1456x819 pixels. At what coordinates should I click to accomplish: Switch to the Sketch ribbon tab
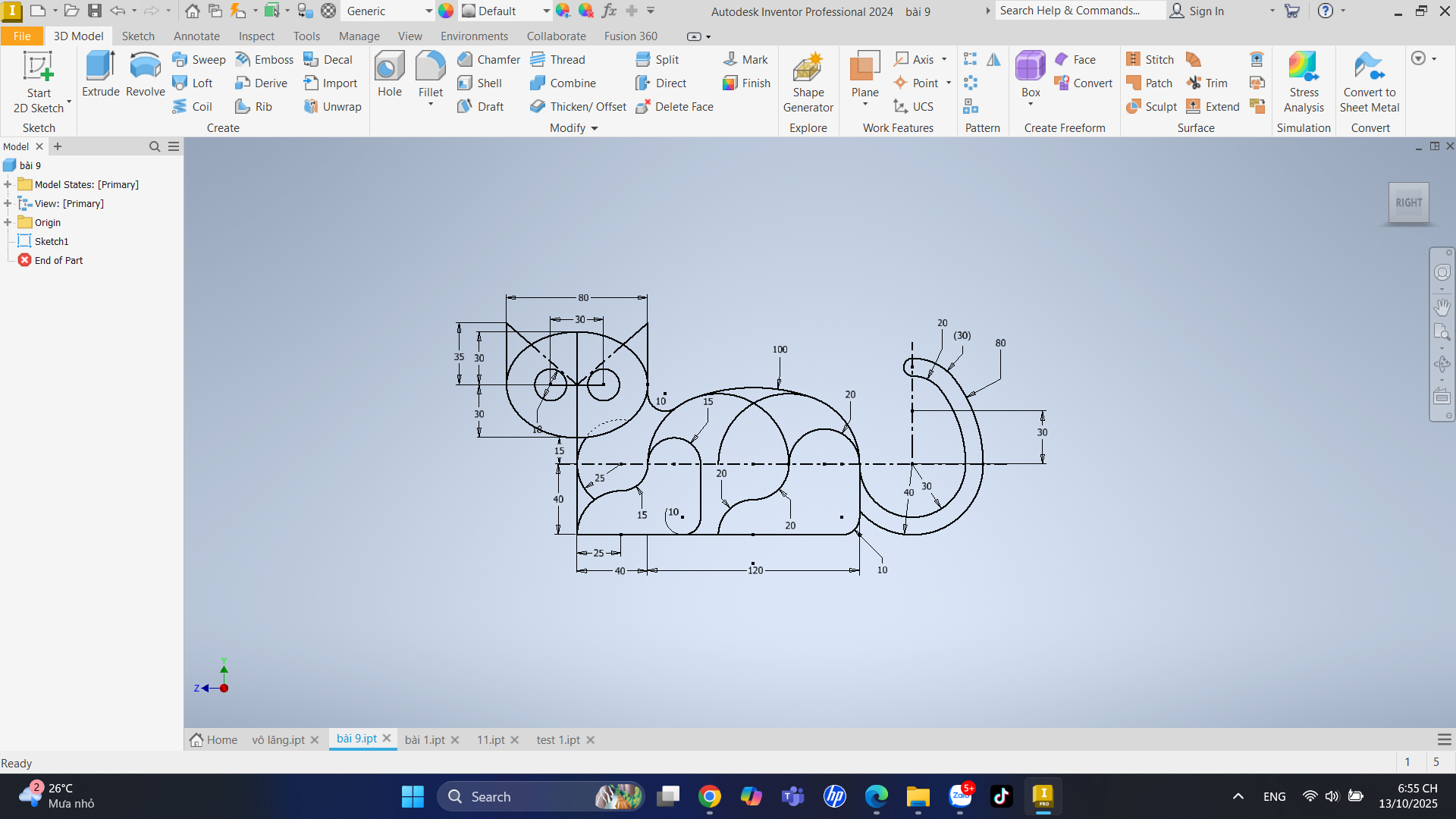click(x=138, y=36)
